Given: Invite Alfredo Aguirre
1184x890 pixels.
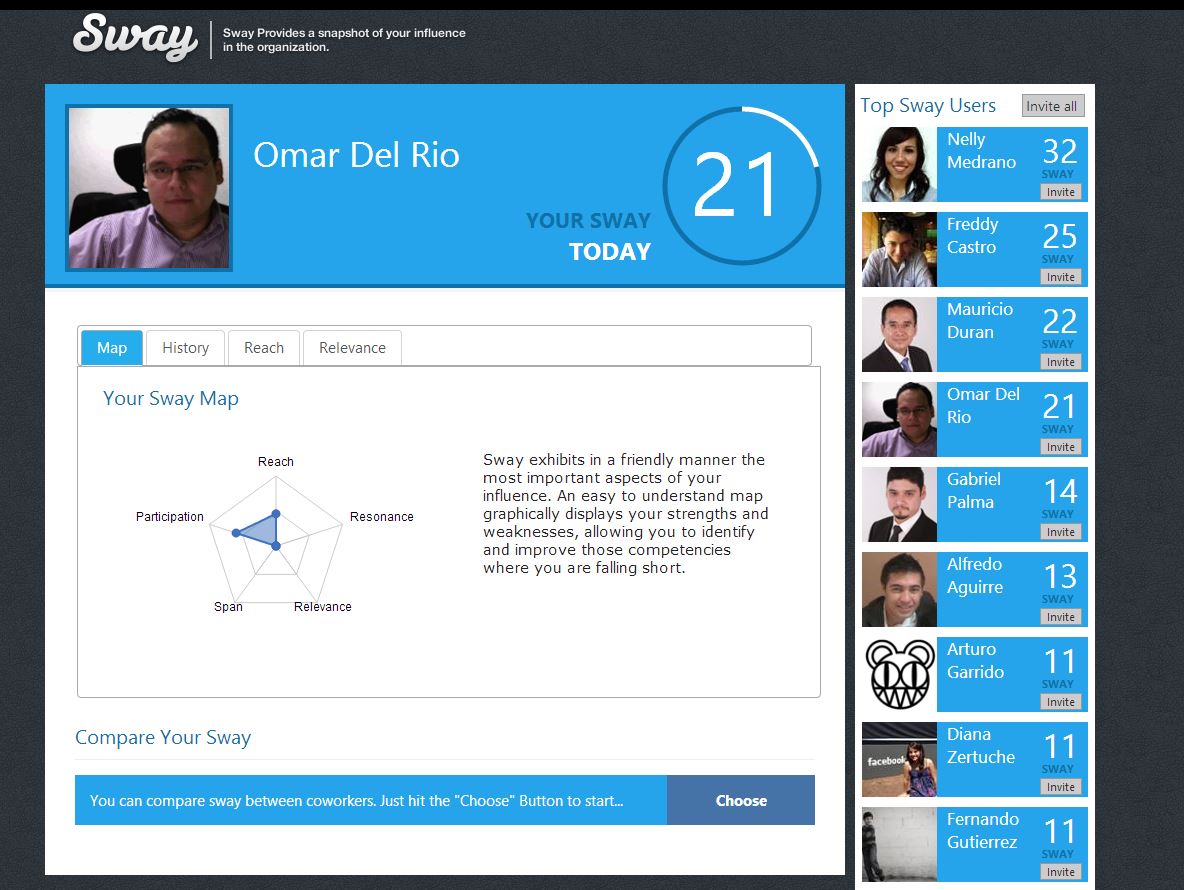Looking at the screenshot, I should click(x=1060, y=617).
